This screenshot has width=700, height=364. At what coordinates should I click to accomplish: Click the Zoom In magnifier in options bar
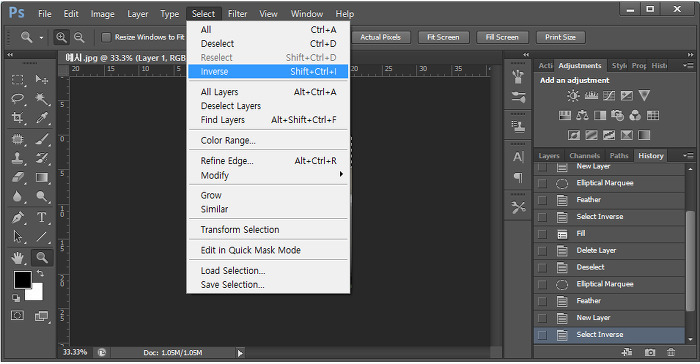point(61,37)
